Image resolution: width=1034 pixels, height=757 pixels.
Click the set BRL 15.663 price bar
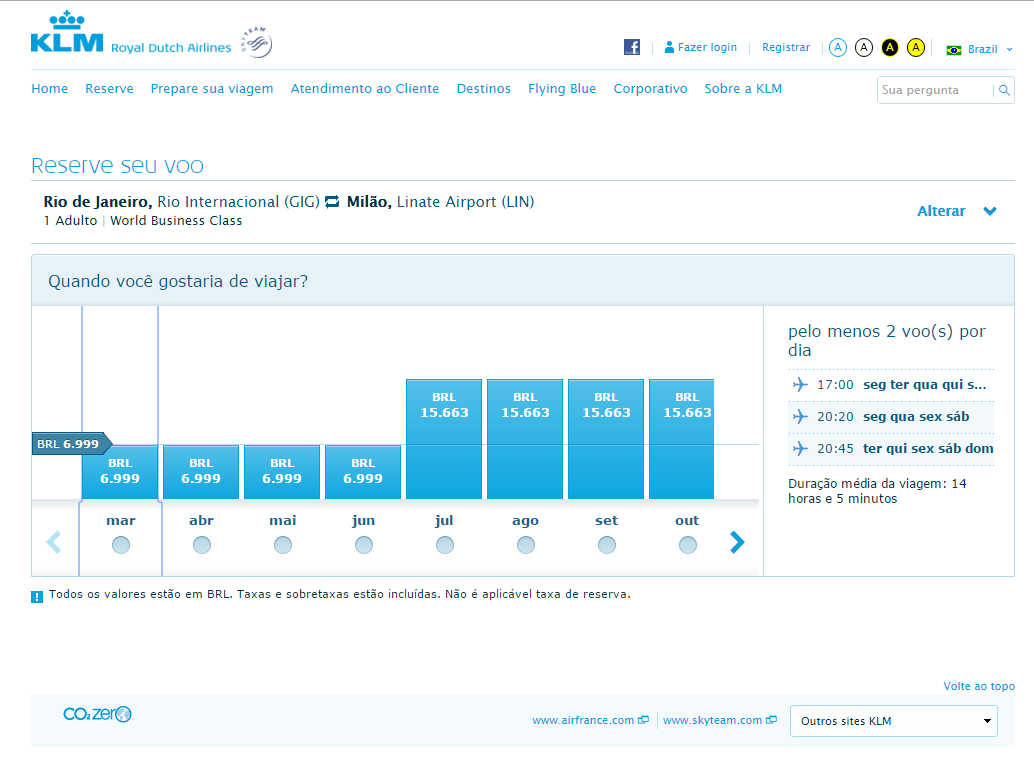click(606, 439)
